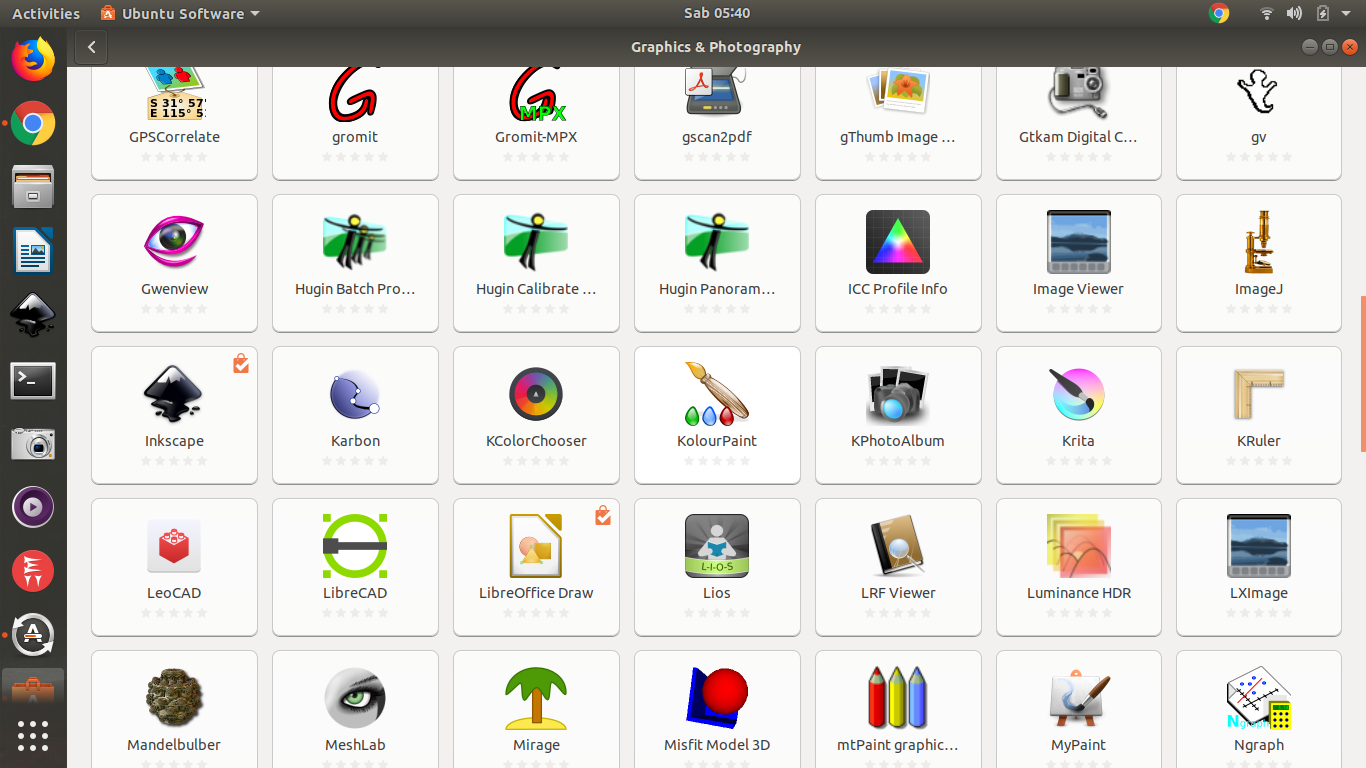Click the MeshLab label
The image size is (1366, 768).
[x=355, y=745]
